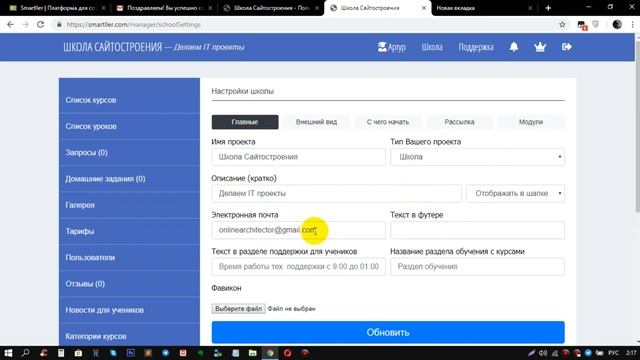Image resolution: width=640 pixels, height=360 pixels.
Task: Open the Поддержка menu in header
Action: (476, 47)
